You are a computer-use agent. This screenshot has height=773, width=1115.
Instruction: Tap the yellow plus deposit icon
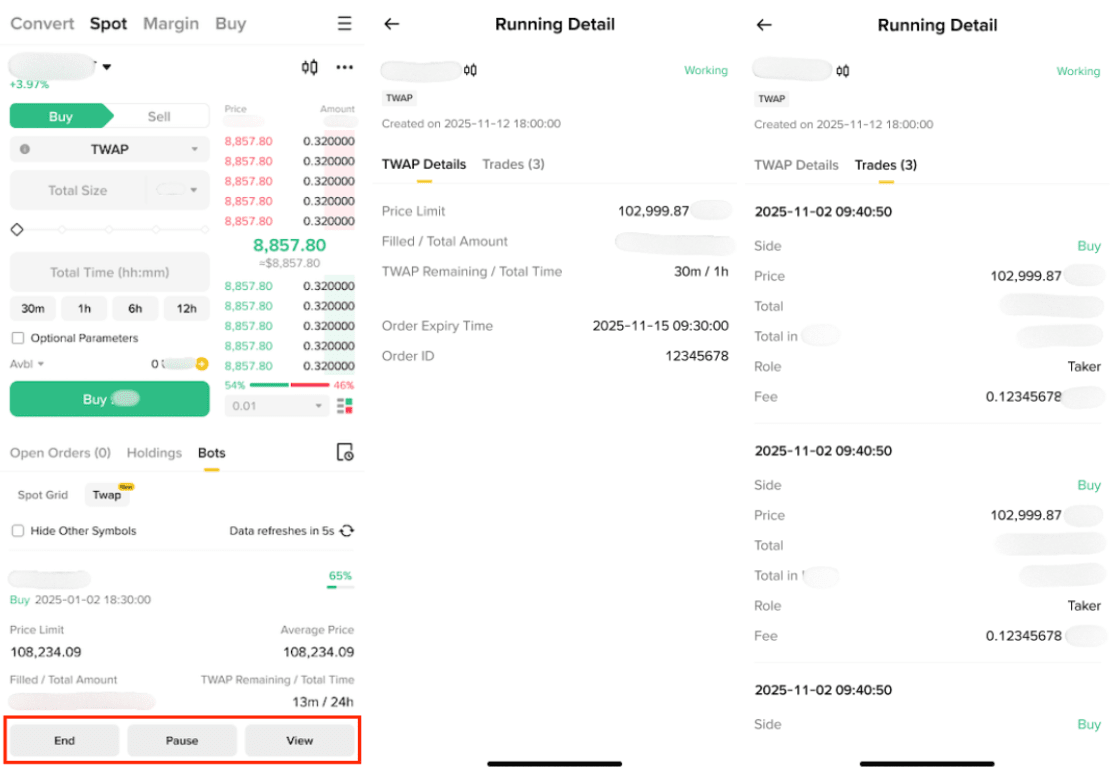coord(202,364)
